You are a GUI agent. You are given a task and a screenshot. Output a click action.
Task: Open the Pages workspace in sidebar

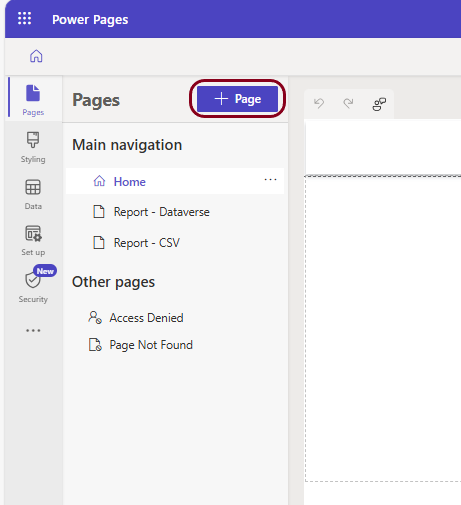tap(33, 100)
